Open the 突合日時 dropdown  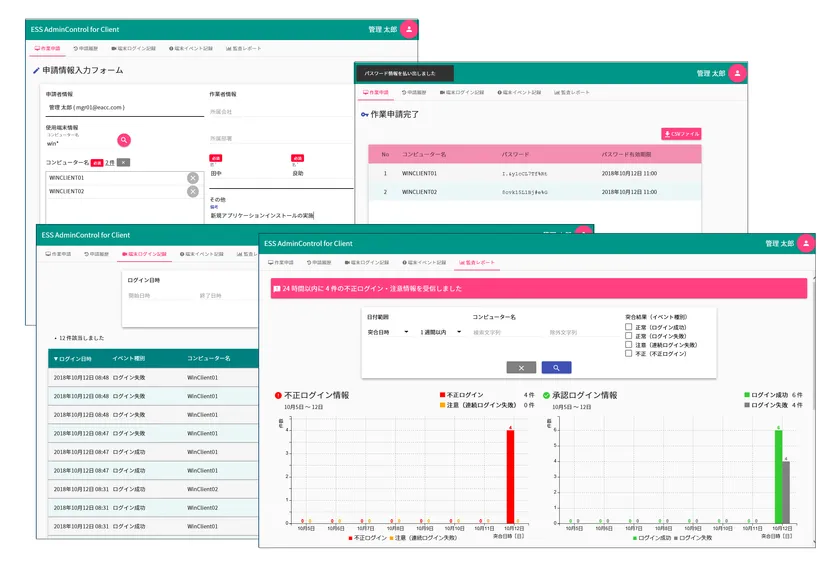click(388, 331)
